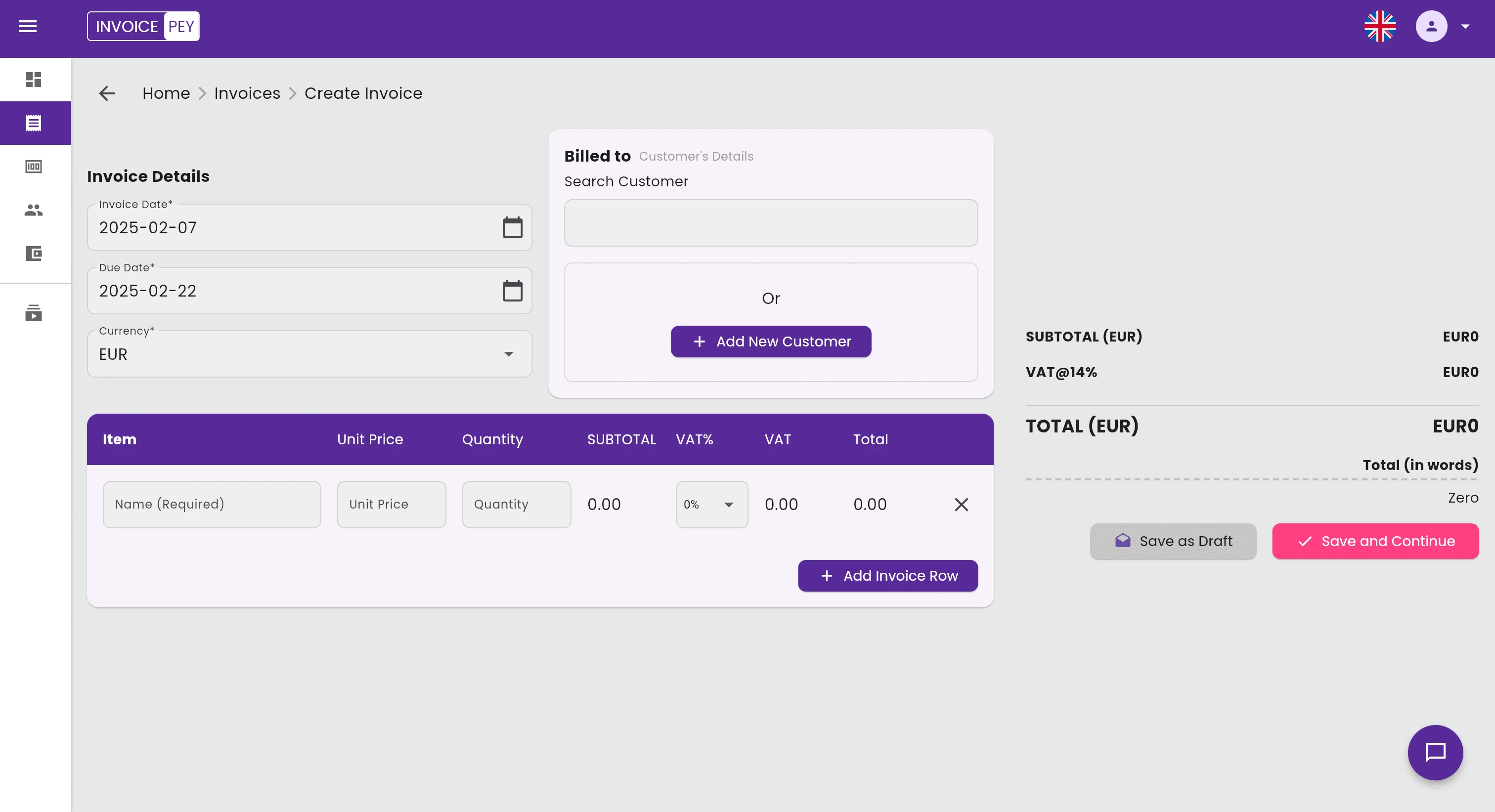
Task: Open the chat support bubble
Action: click(x=1435, y=752)
